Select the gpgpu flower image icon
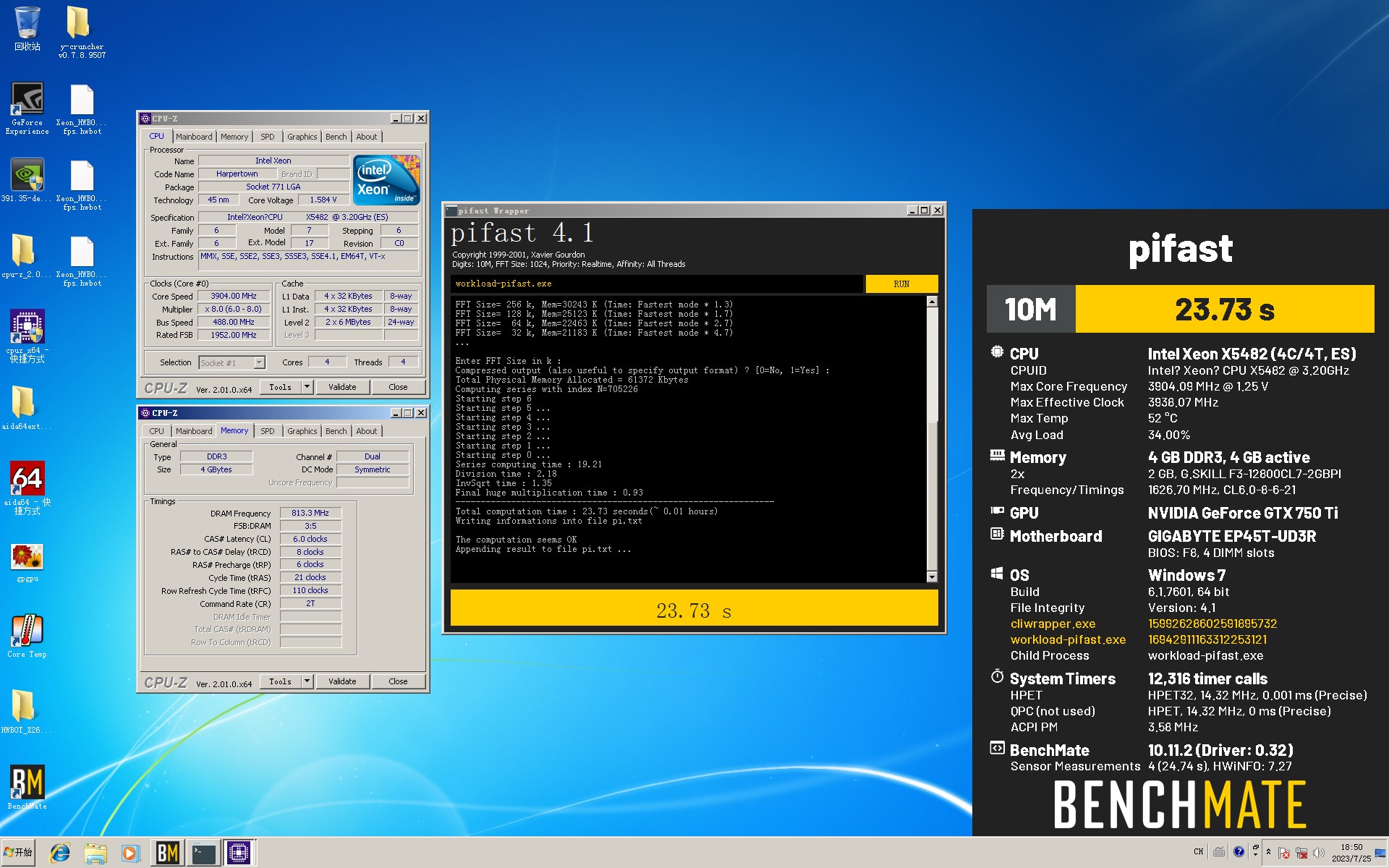 pyautogui.click(x=27, y=563)
